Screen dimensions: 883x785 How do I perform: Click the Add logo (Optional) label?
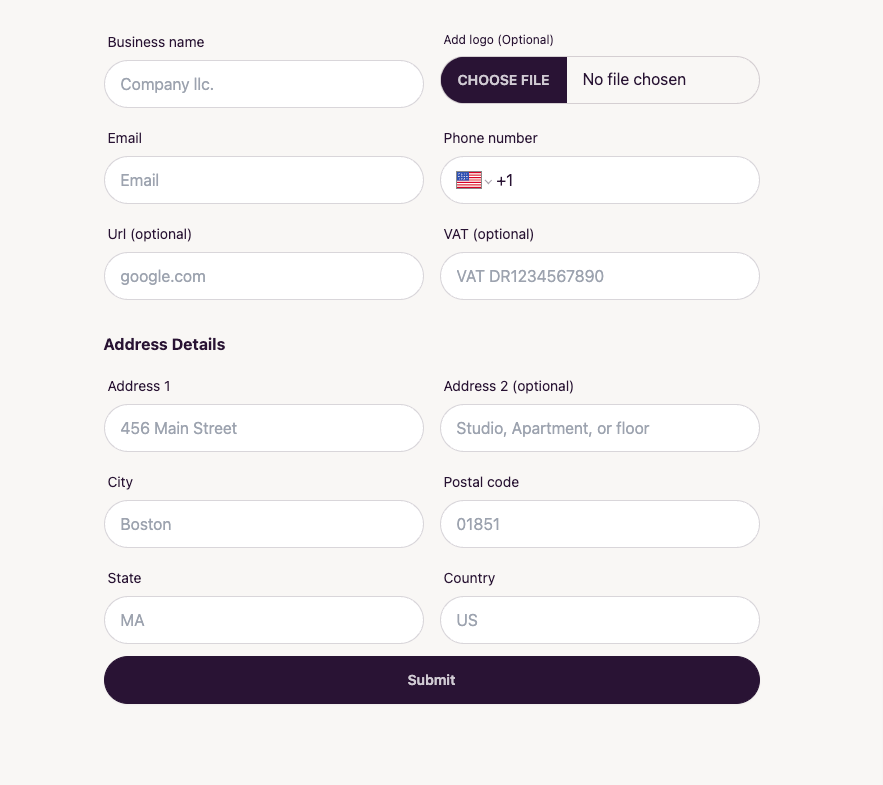point(498,40)
